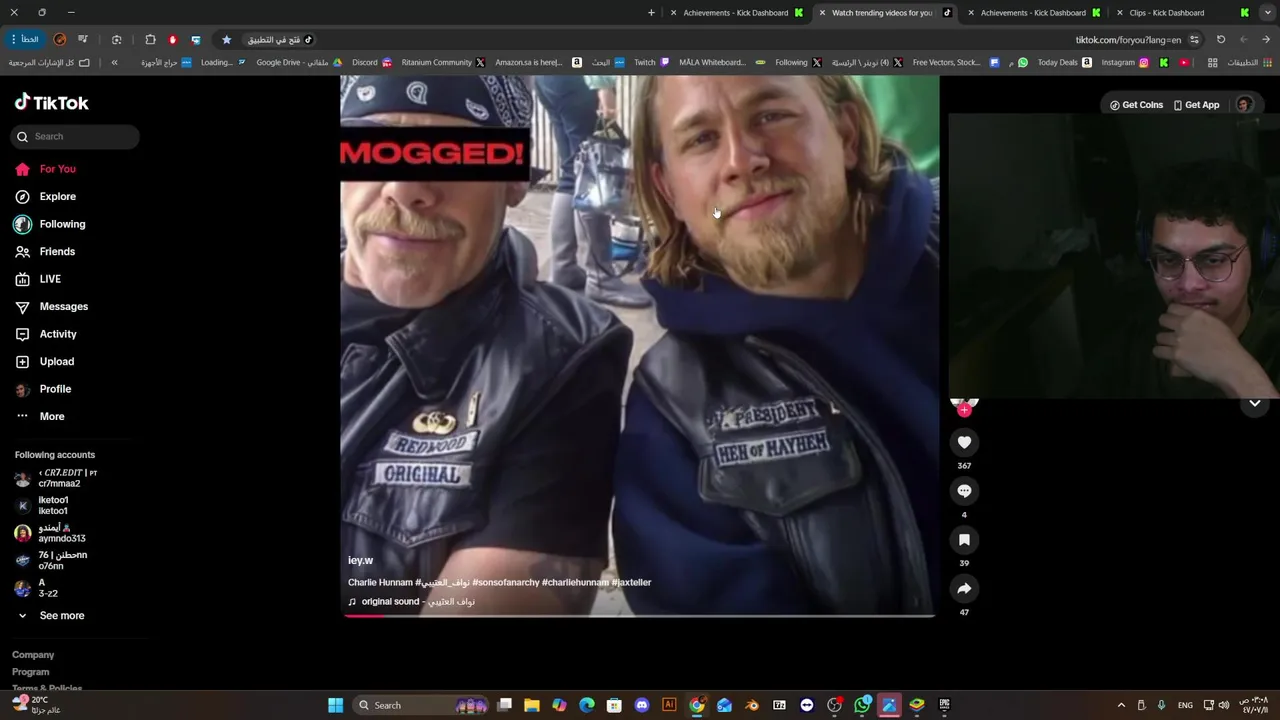Open the Program footer link
The height and width of the screenshot is (720, 1280).
30,672
